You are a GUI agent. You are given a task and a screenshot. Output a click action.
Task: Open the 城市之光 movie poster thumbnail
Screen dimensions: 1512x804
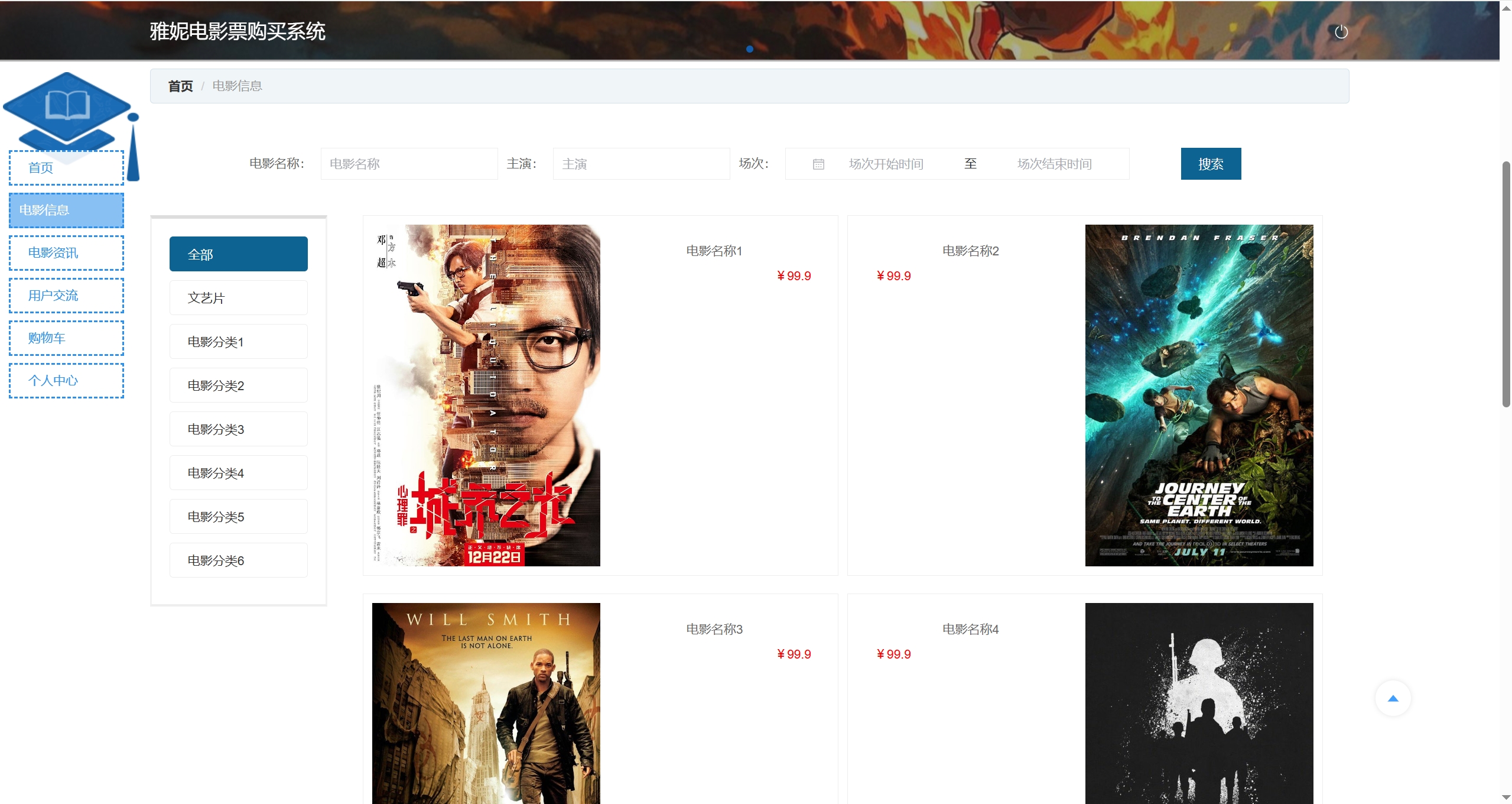coord(486,395)
